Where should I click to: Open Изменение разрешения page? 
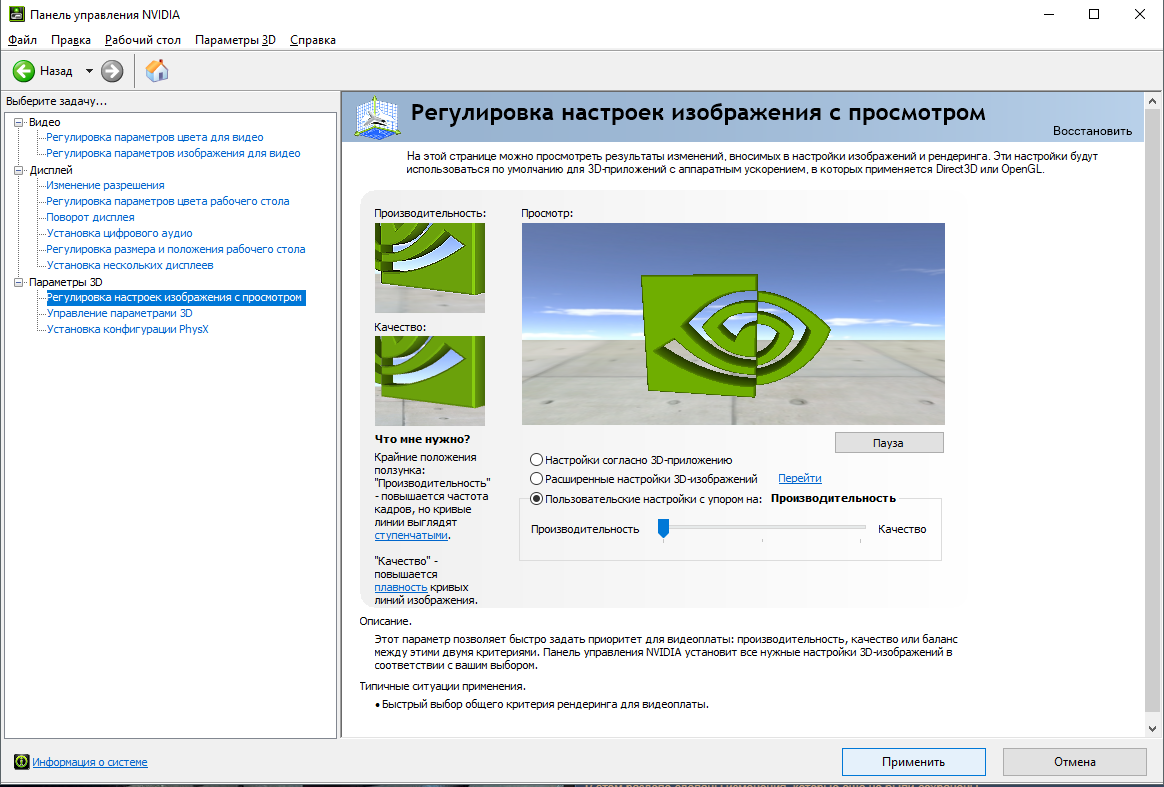point(105,185)
